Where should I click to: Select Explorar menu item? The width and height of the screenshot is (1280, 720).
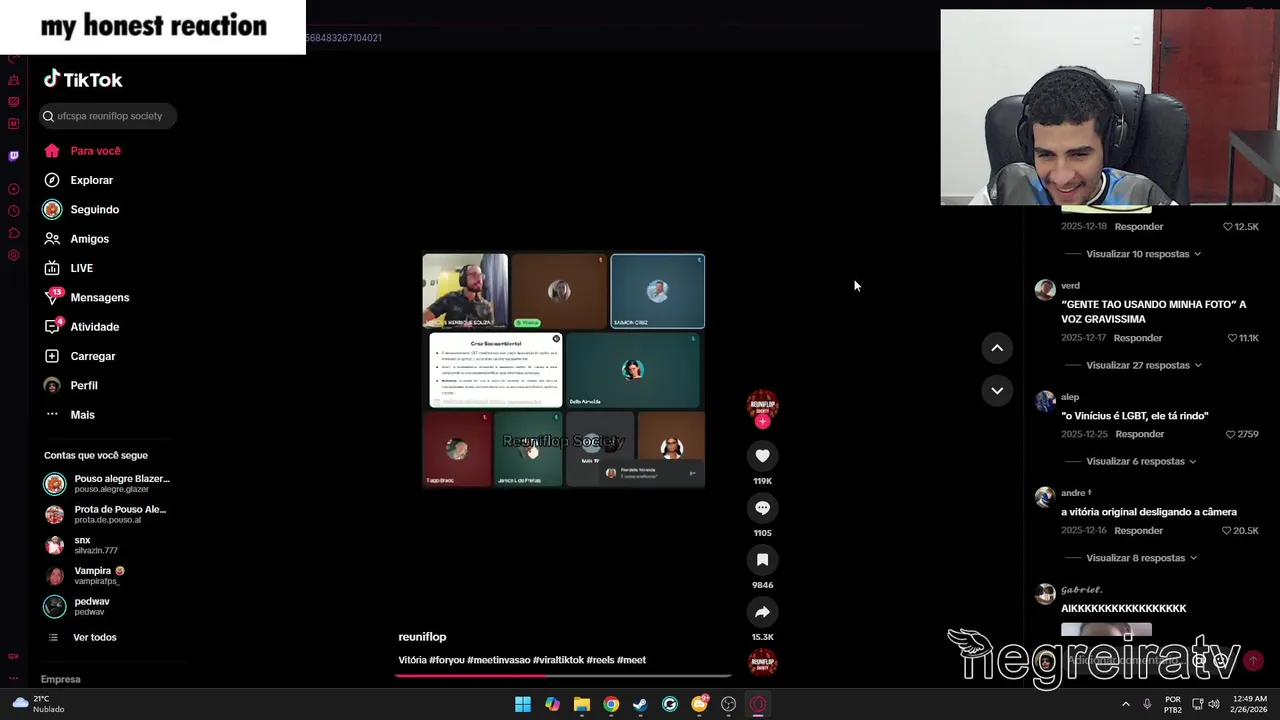(x=92, y=180)
